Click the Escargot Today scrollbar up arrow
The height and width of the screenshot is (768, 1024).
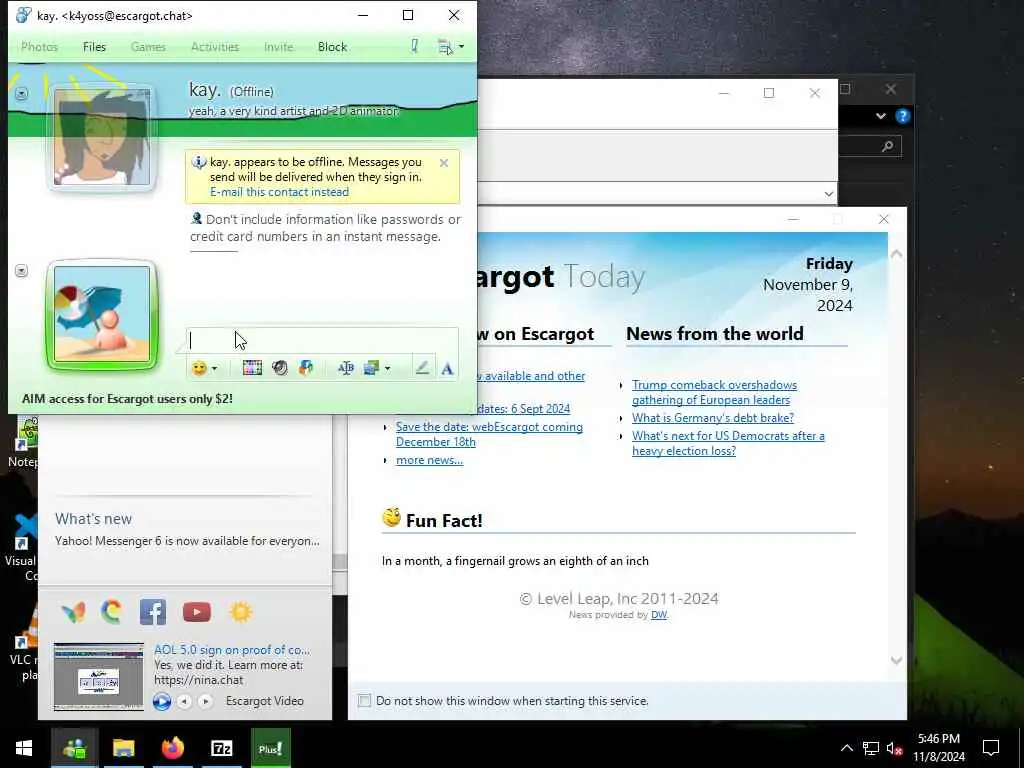896,253
